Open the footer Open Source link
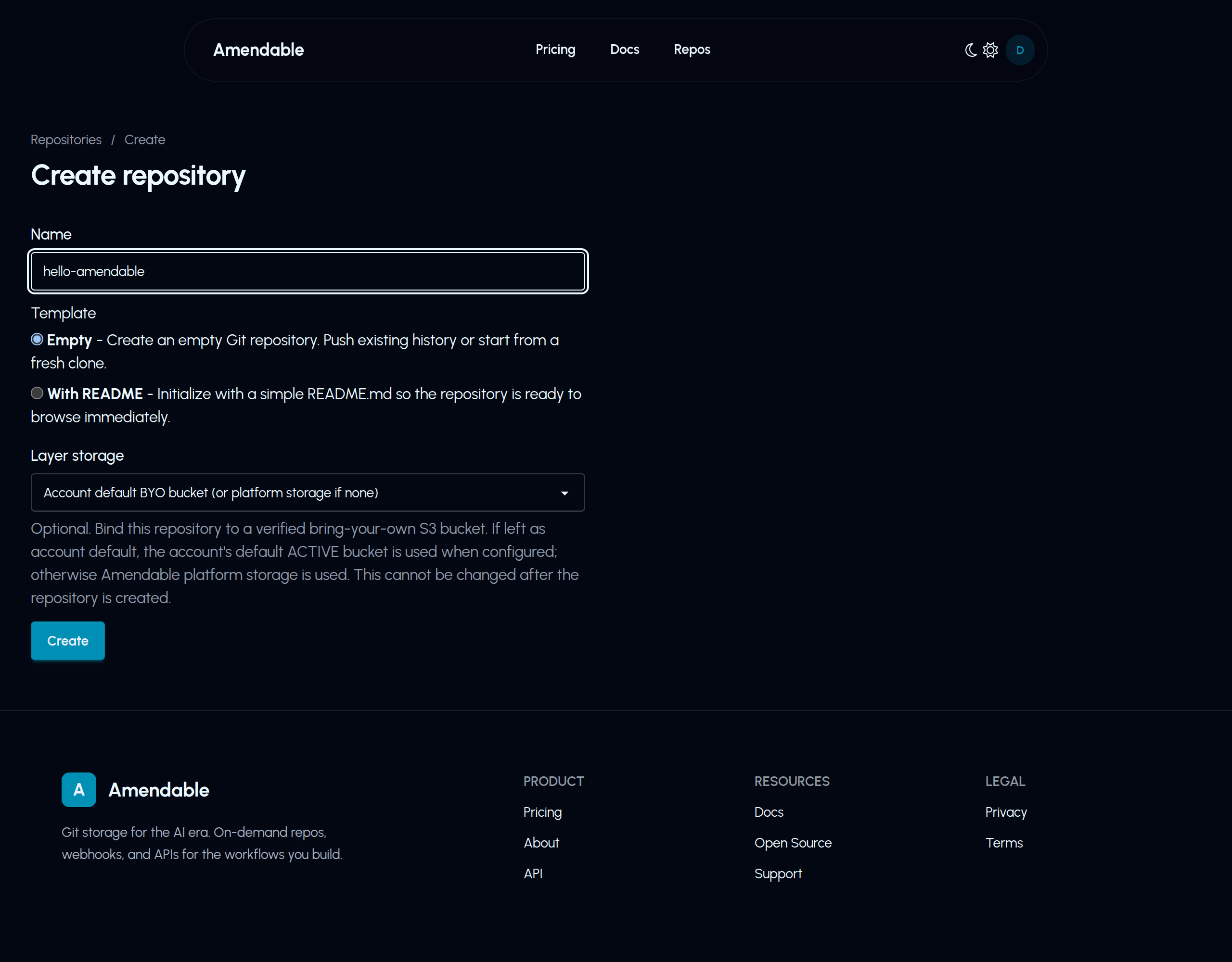Image resolution: width=1232 pixels, height=962 pixels. click(x=793, y=842)
